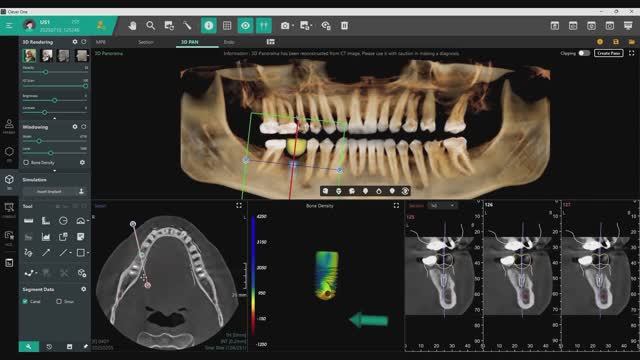640x360 pixels.
Task: Maximize the axial view pane
Action: pos(239,205)
